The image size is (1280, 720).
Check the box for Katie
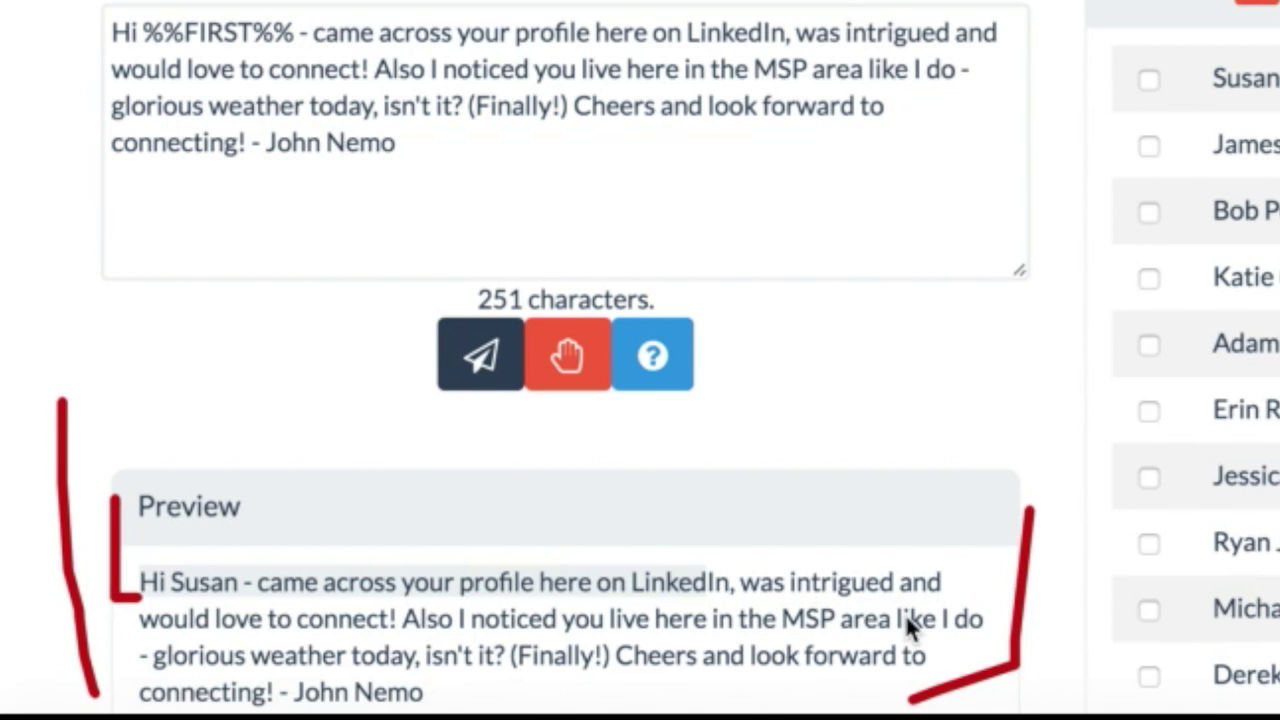(1149, 278)
